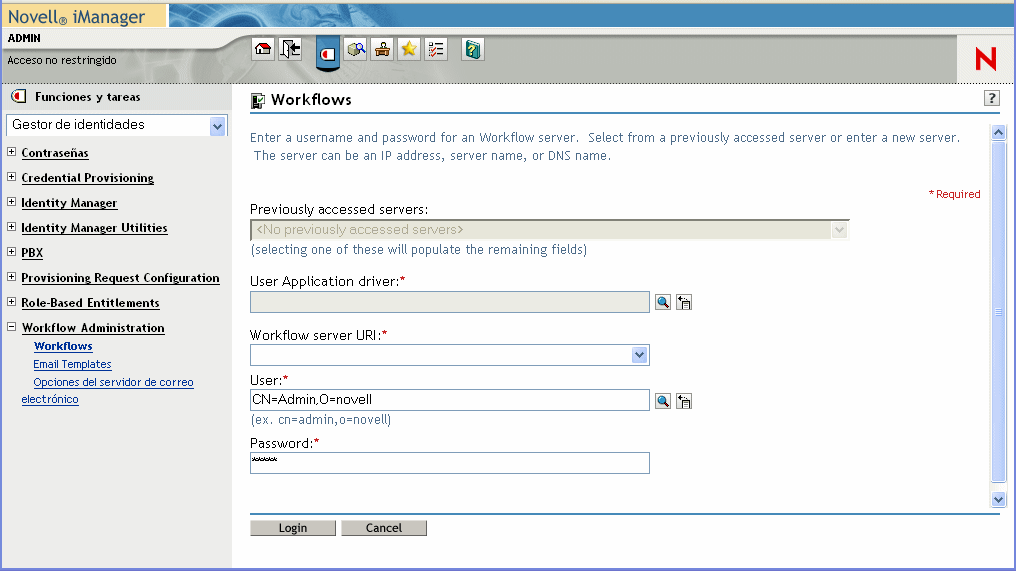Screen dimensions: 1016x571
Task: Open the Contraseñas role link
Action: point(54,153)
